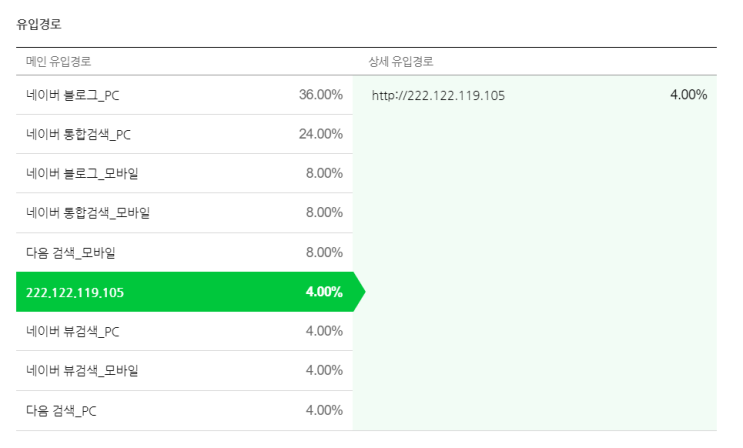Select the 네이버 통합검색_PC row
The height and width of the screenshot is (448, 743).
coord(184,134)
